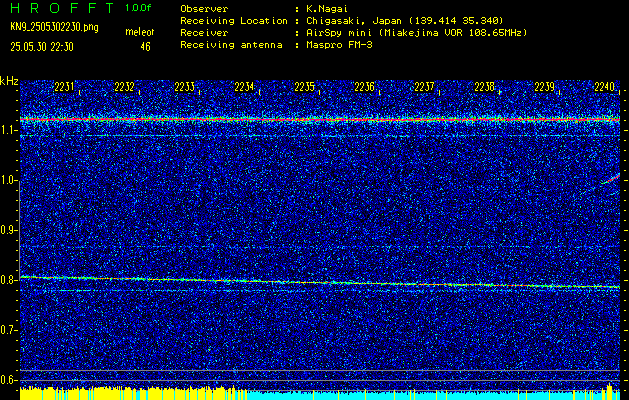Click the 2233 time marker

185,87
